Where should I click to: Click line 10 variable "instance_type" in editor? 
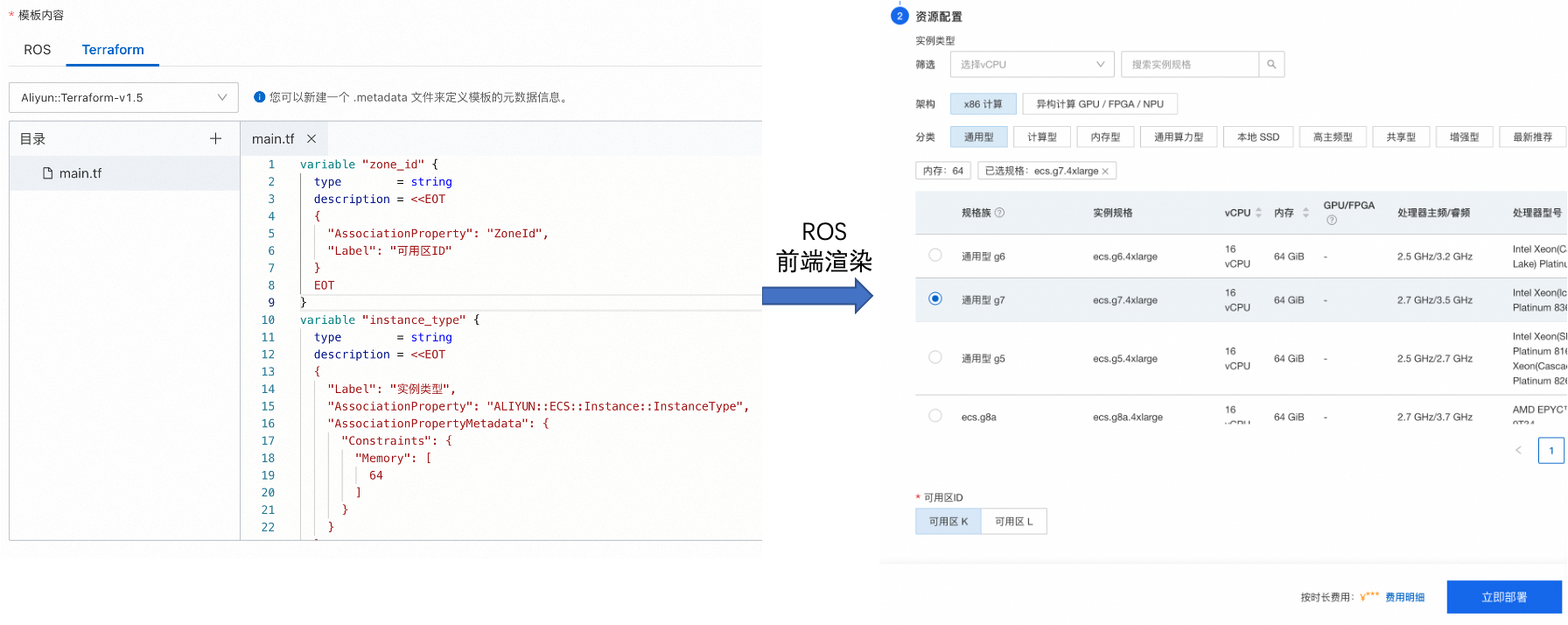(x=390, y=320)
